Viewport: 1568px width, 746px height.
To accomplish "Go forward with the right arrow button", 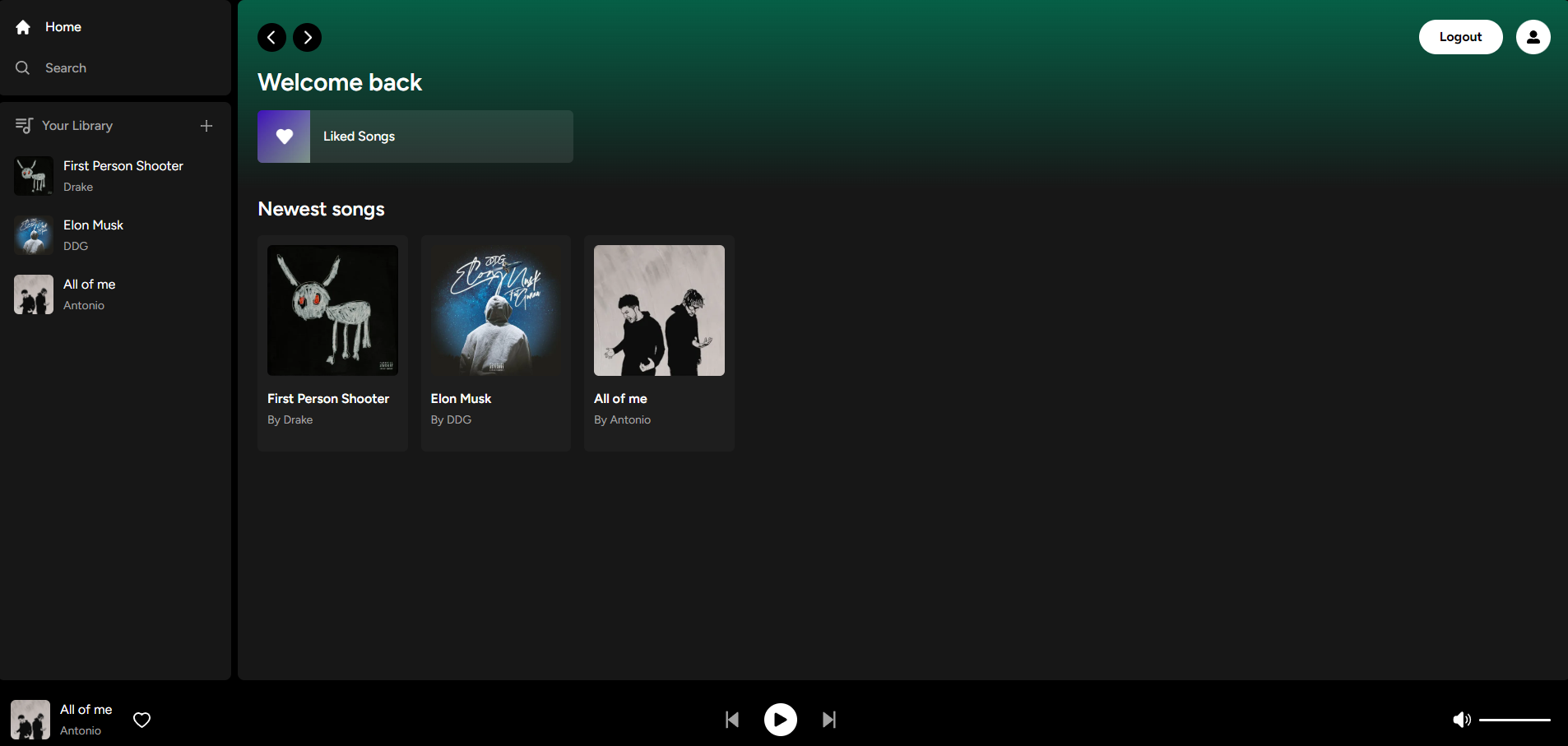I will pos(308,37).
